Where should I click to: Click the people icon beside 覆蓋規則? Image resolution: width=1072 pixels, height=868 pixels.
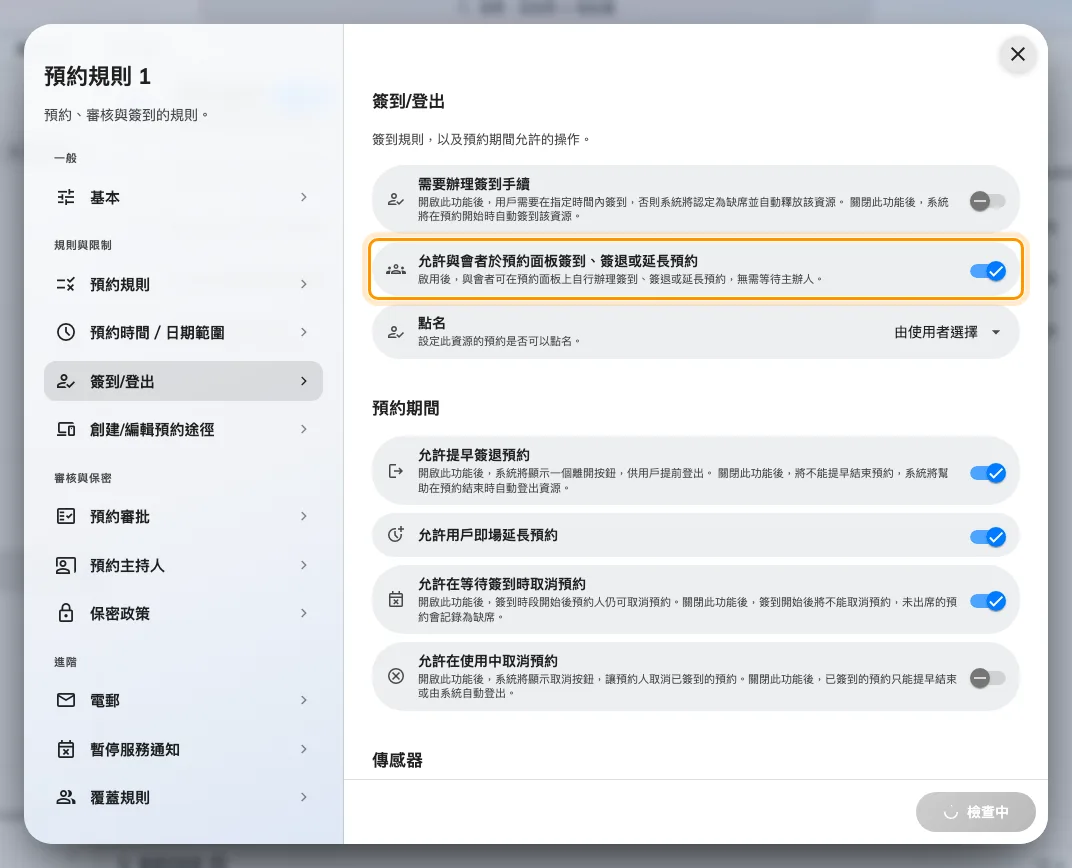[66, 797]
